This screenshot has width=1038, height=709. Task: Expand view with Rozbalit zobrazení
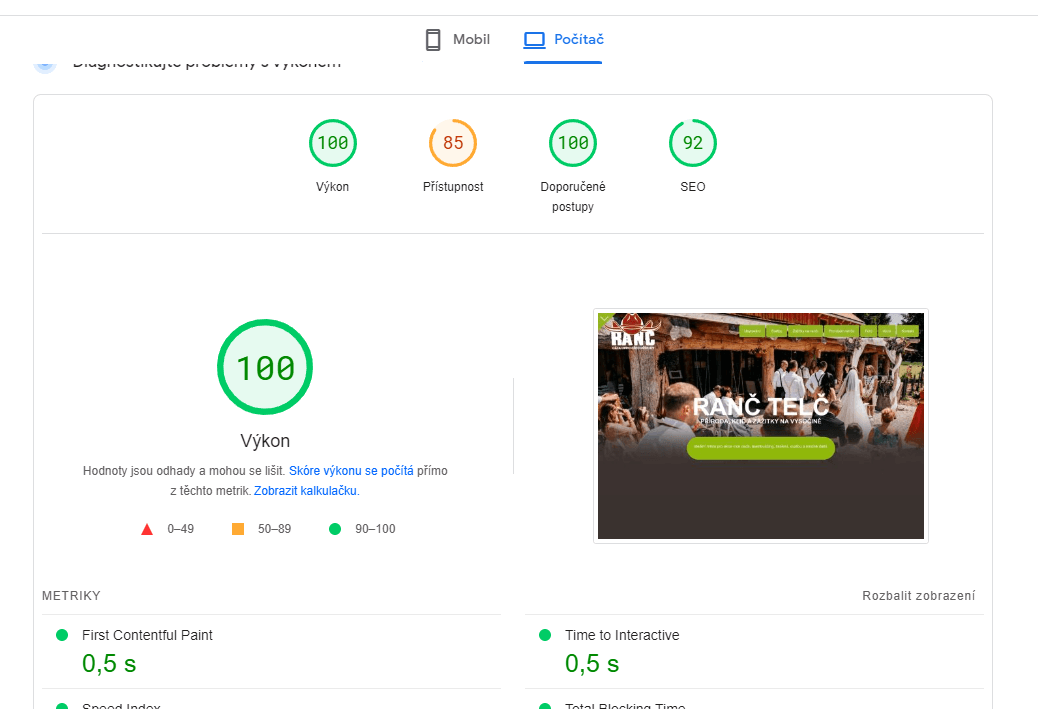pyautogui.click(x=918, y=596)
